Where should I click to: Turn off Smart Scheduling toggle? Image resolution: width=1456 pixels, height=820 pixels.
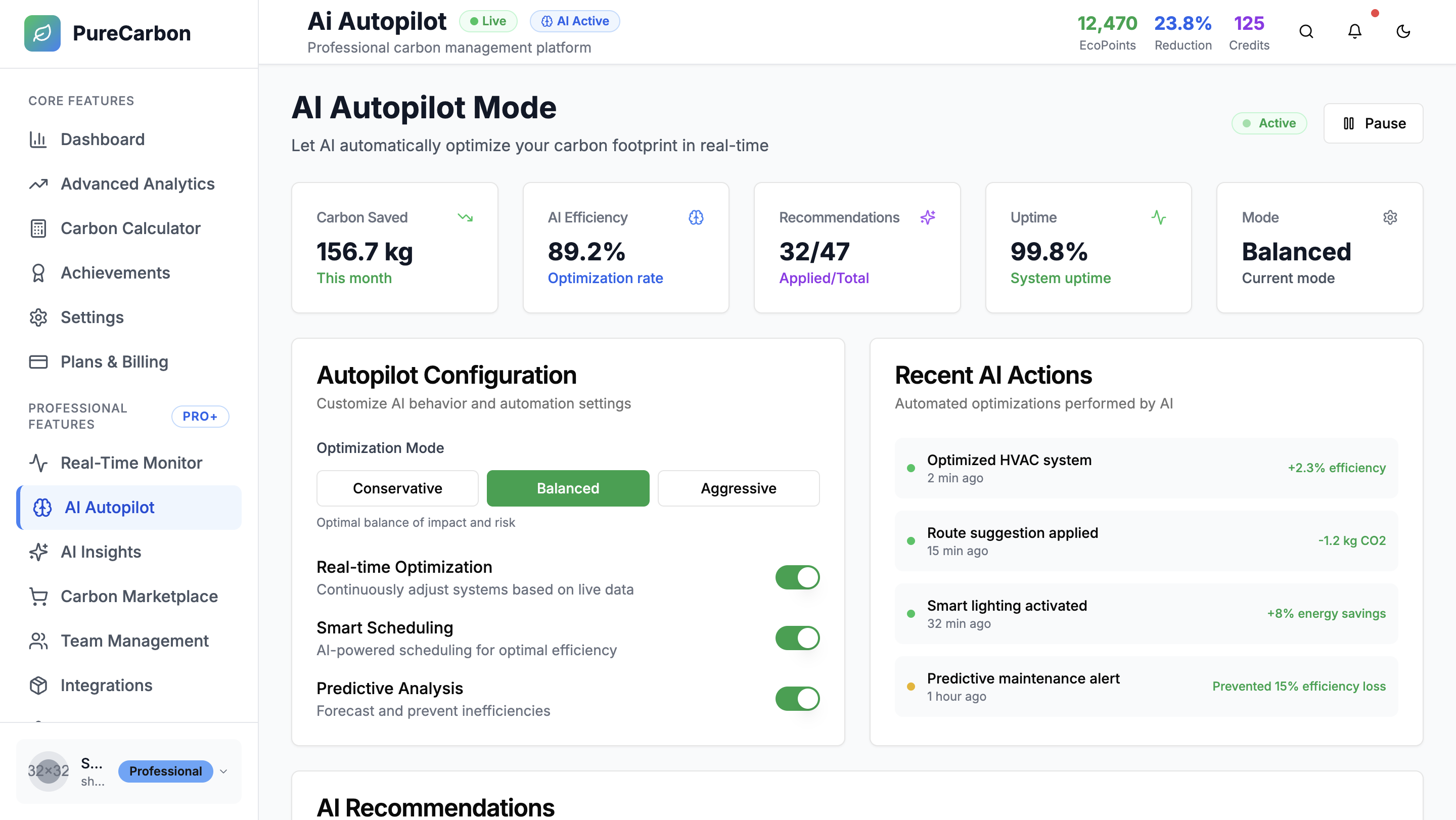(797, 637)
